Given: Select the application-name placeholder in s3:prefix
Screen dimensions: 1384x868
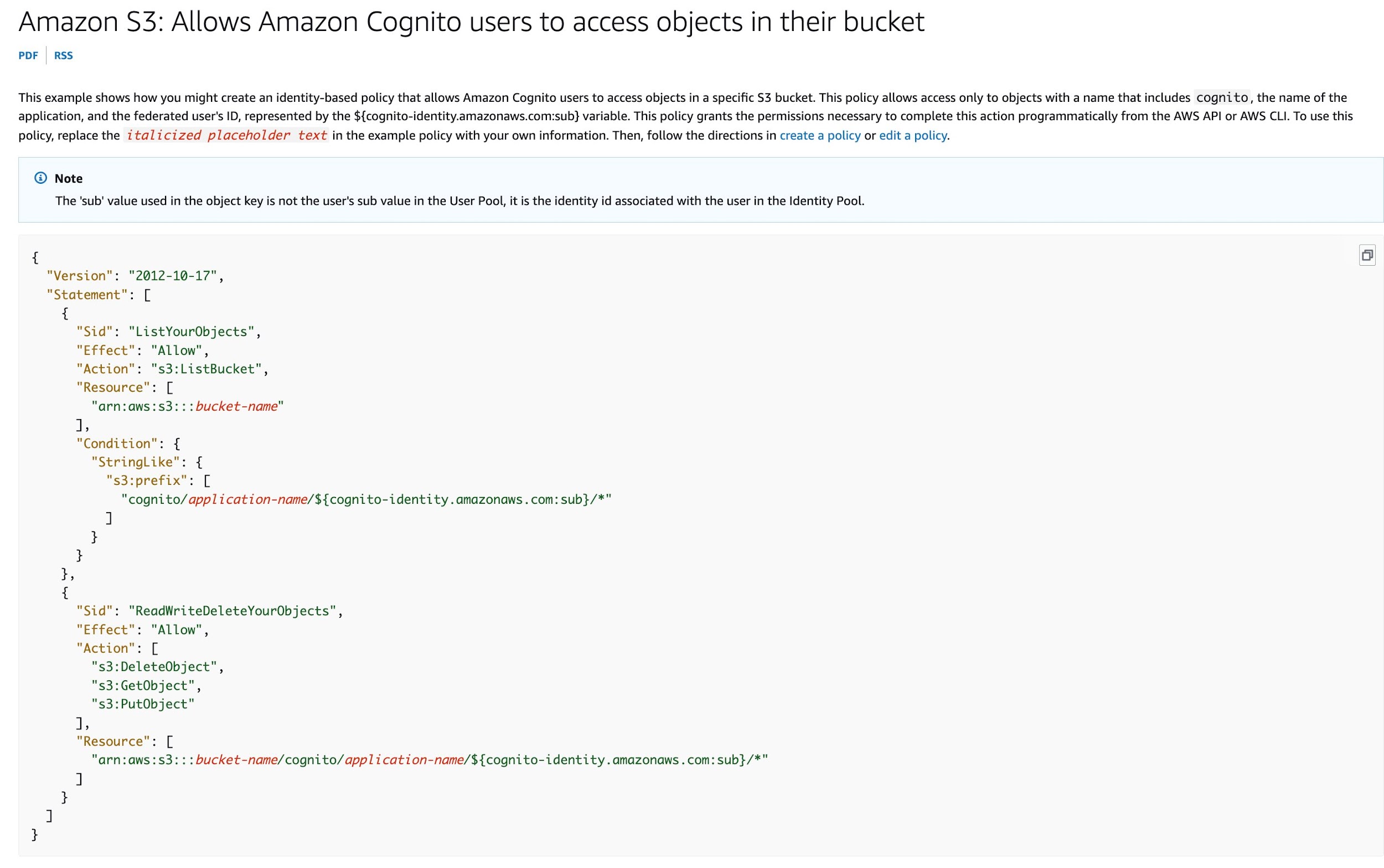Looking at the screenshot, I should (247, 499).
